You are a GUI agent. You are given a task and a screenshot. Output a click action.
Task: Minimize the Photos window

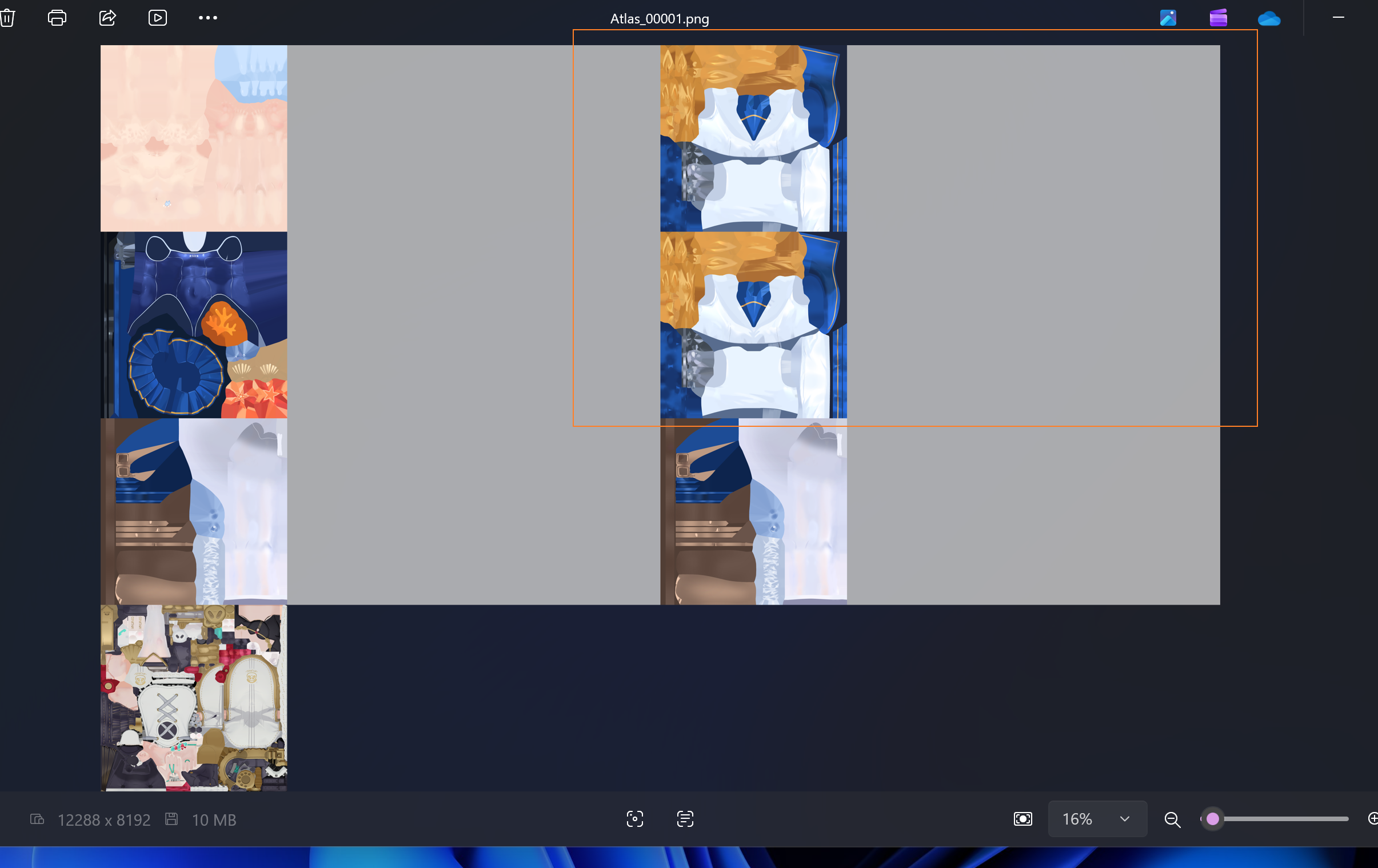pyautogui.click(x=1338, y=18)
